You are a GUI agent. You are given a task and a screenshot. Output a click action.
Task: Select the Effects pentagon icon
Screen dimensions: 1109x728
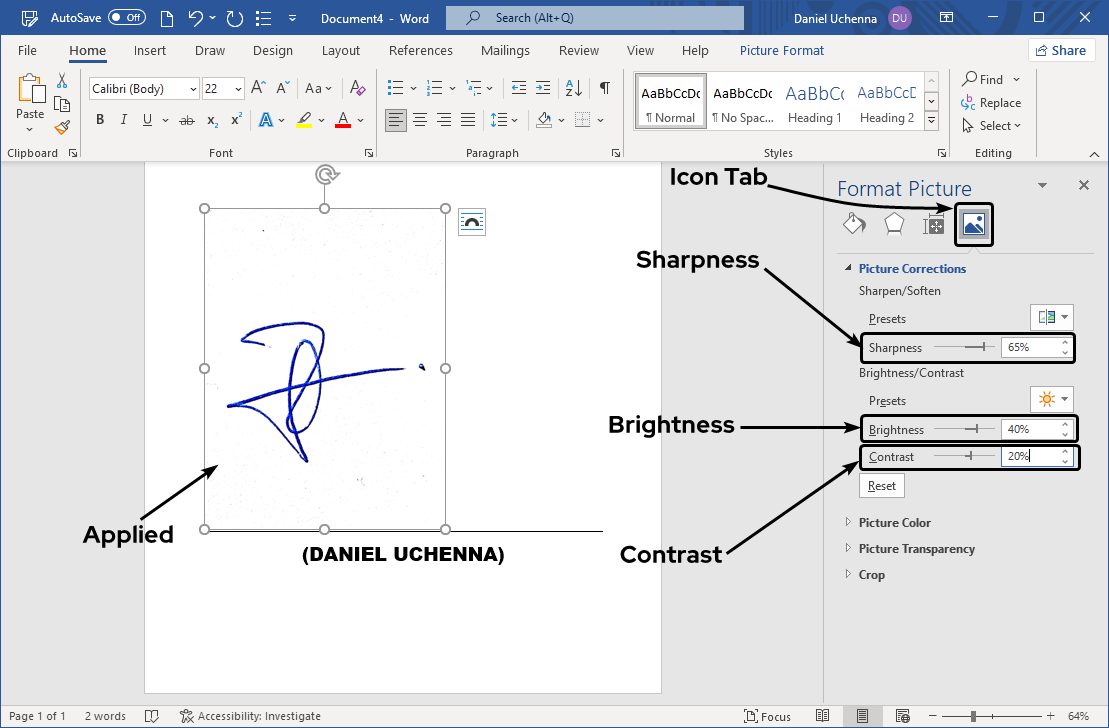pyautogui.click(x=893, y=224)
